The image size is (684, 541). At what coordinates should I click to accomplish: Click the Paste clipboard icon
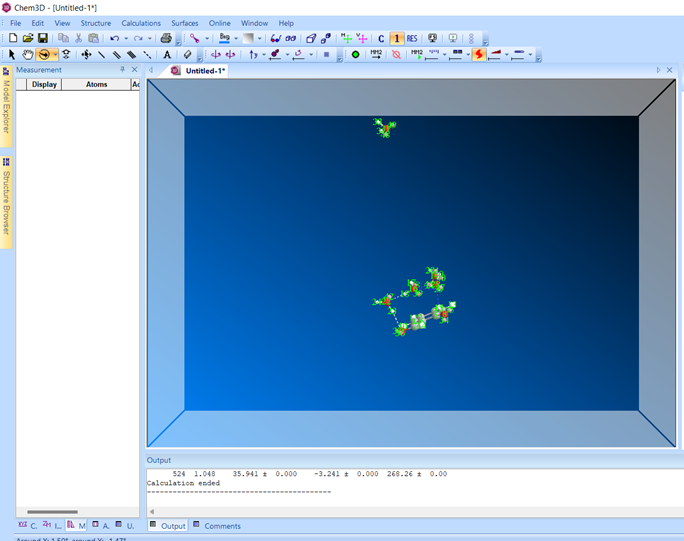[93, 38]
